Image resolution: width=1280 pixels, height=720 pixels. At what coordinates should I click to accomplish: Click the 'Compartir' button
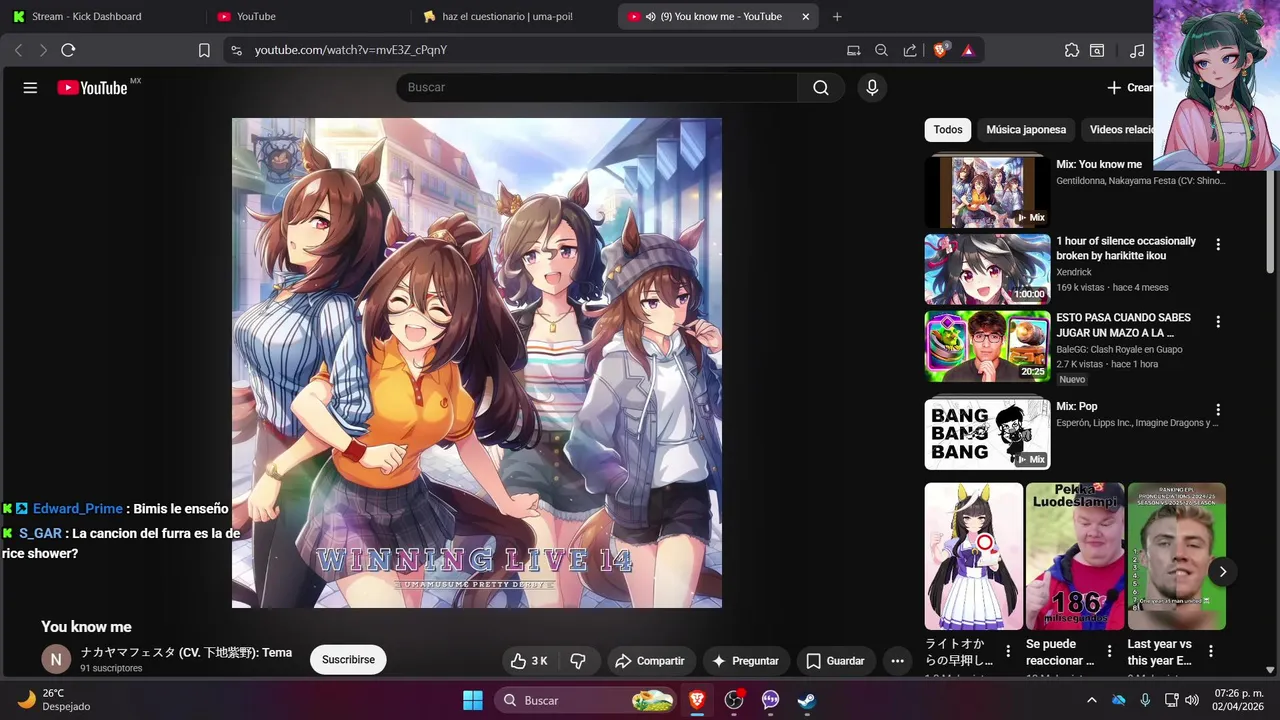pyautogui.click(x=651, y=661)
